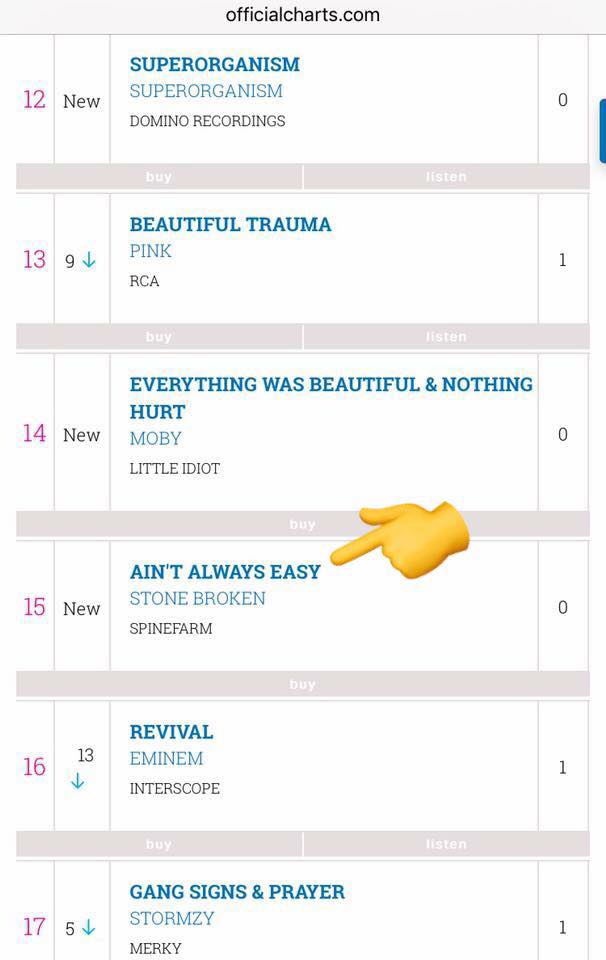Tap the blue tab at right edge

tap(602, 130)
